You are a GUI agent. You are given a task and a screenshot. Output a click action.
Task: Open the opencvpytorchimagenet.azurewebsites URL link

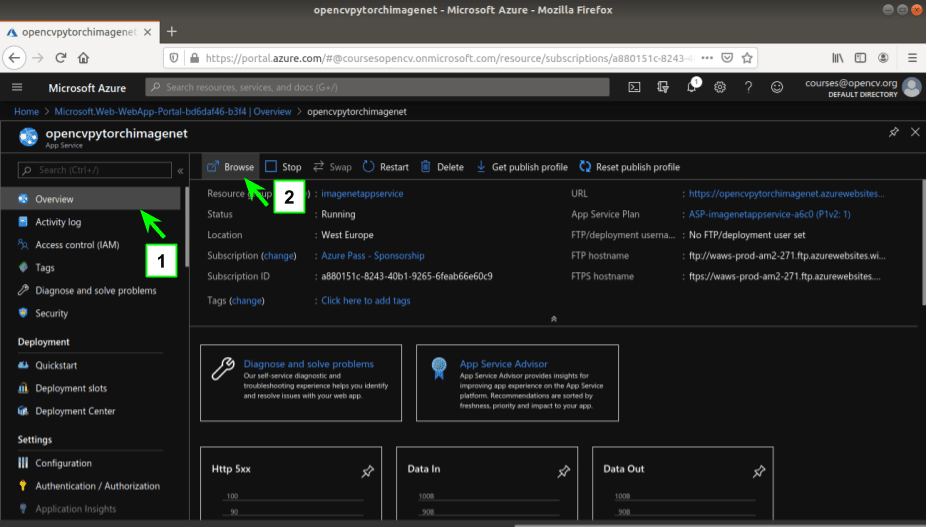(x=786, y=193)
